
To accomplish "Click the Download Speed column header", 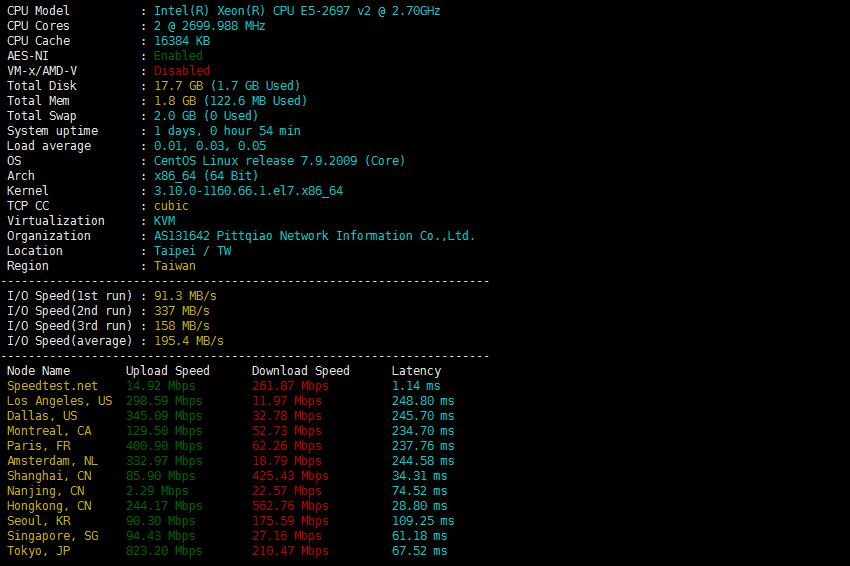I will pos(301,371).
